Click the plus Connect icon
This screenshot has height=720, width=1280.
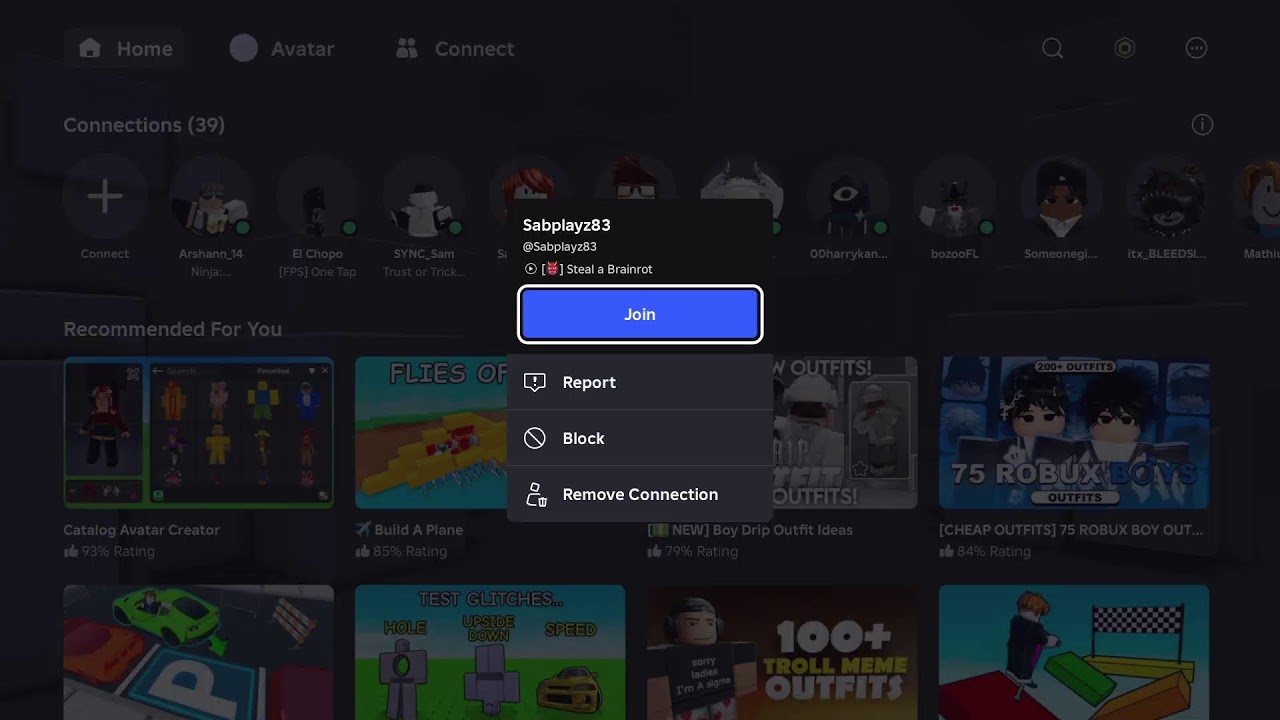[105, 196]
